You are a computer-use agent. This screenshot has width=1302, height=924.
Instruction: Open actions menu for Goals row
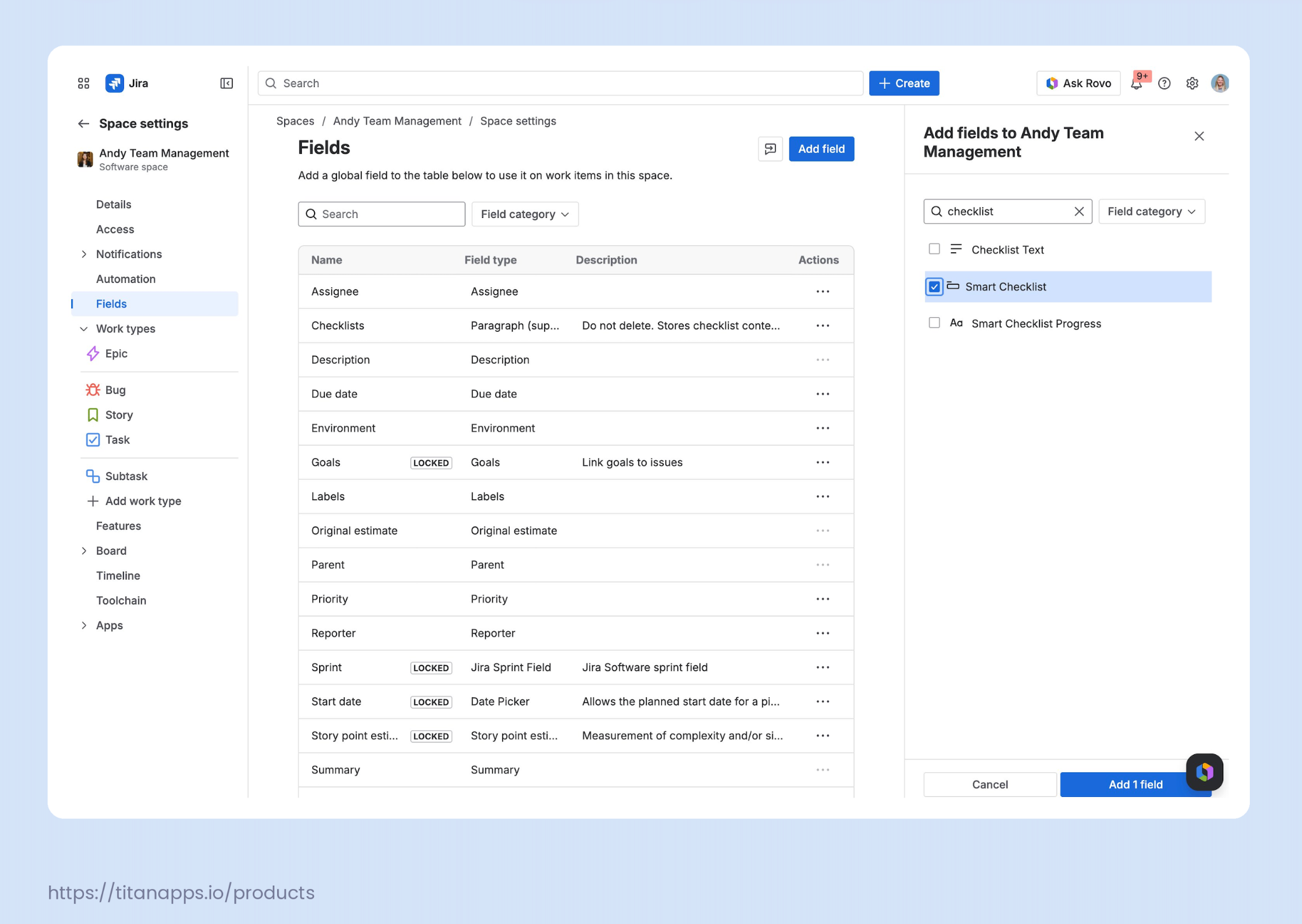[x=823, y=463]
